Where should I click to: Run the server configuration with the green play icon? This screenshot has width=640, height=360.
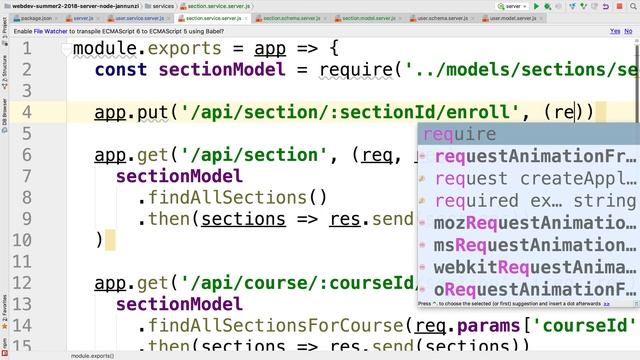pos(537,6)
